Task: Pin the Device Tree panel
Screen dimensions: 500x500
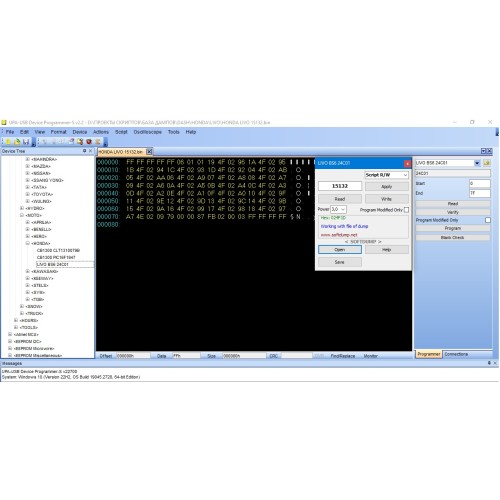Action: tap(84, 151)
